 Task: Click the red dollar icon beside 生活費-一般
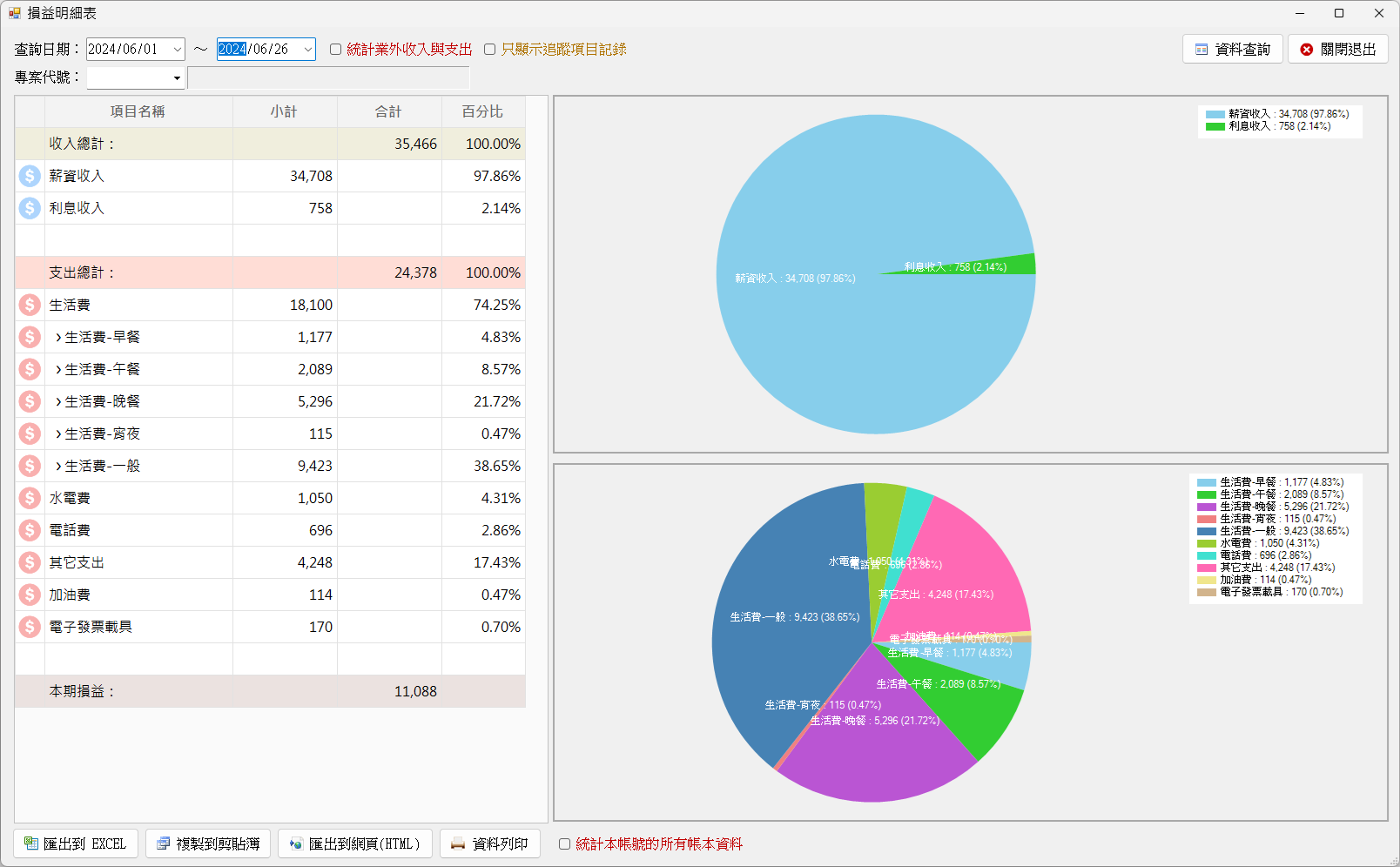(30, 466)
